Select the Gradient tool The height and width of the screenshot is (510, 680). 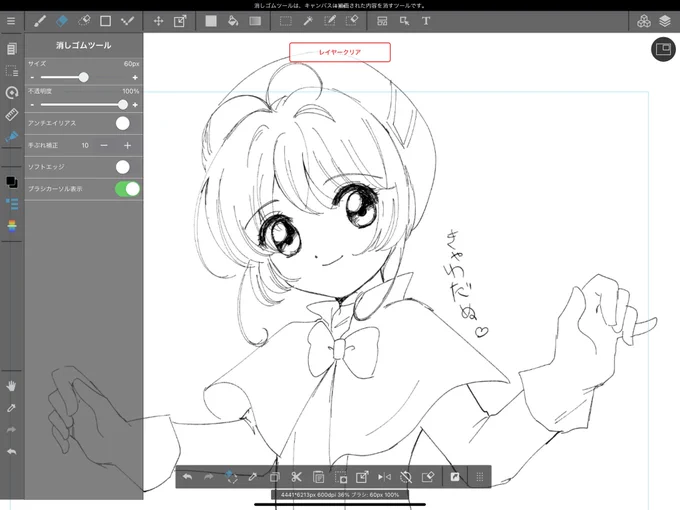[255, 21]
